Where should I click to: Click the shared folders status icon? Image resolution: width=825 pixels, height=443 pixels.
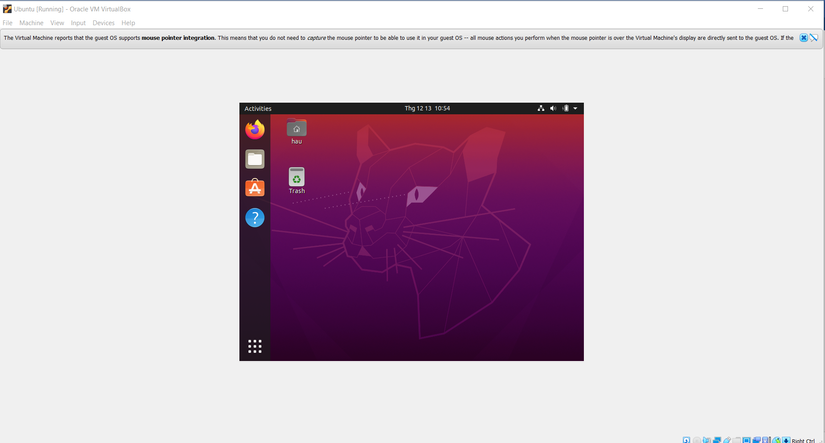(x=737, y=440)
